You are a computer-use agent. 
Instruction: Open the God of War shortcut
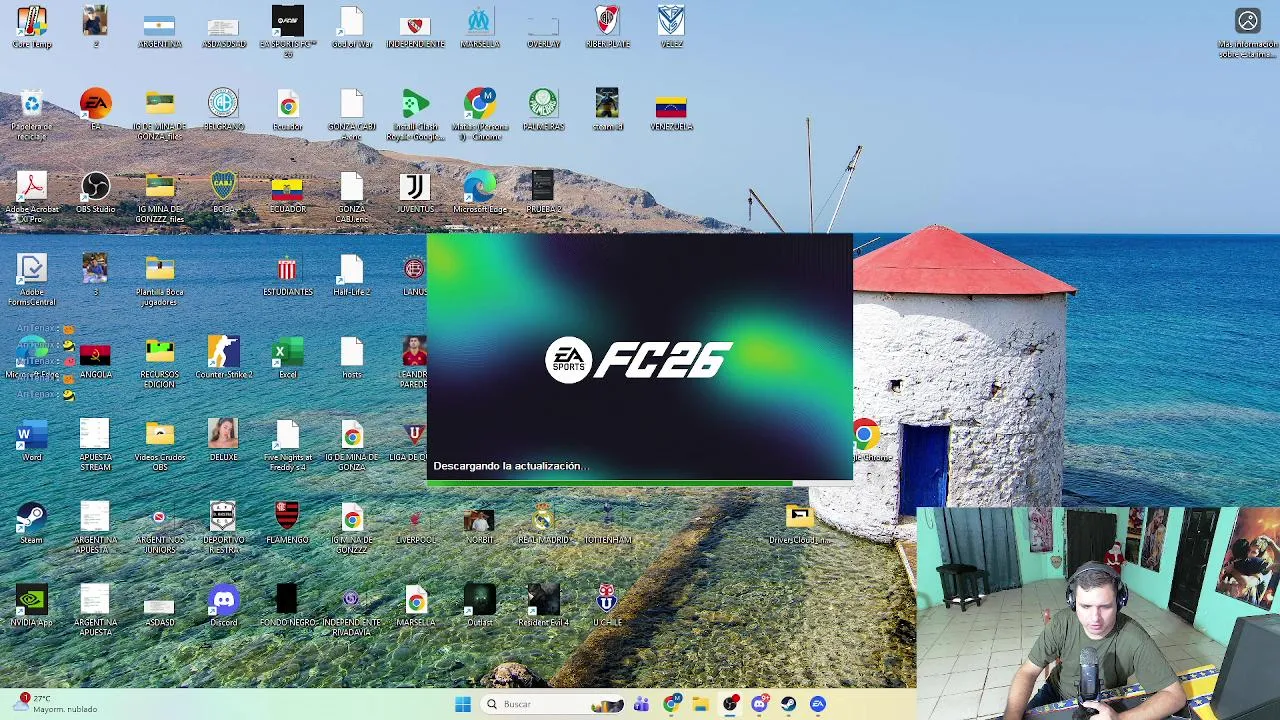[x=351, y=28]
